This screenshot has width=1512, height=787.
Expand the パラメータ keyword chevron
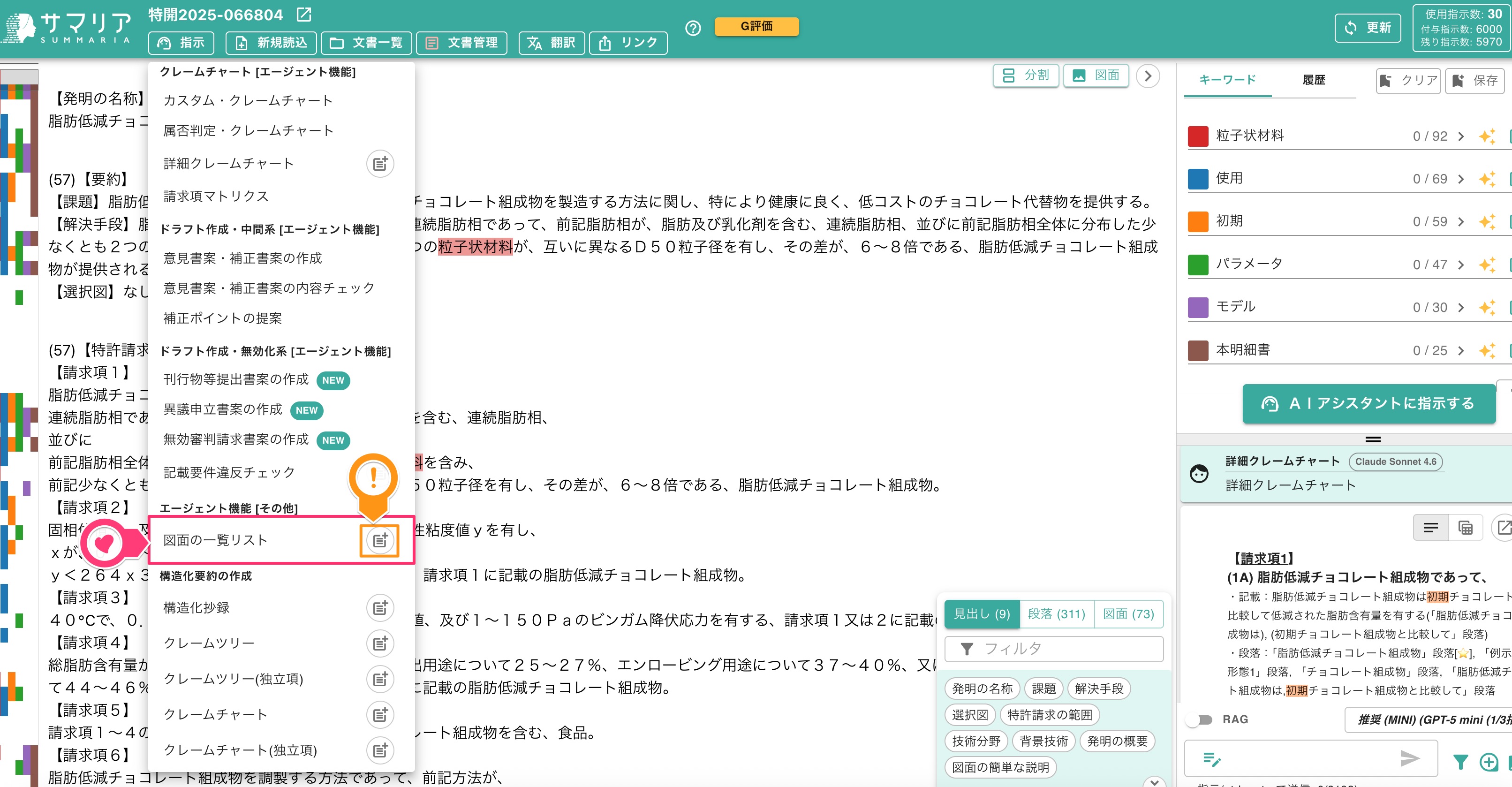1461,265
